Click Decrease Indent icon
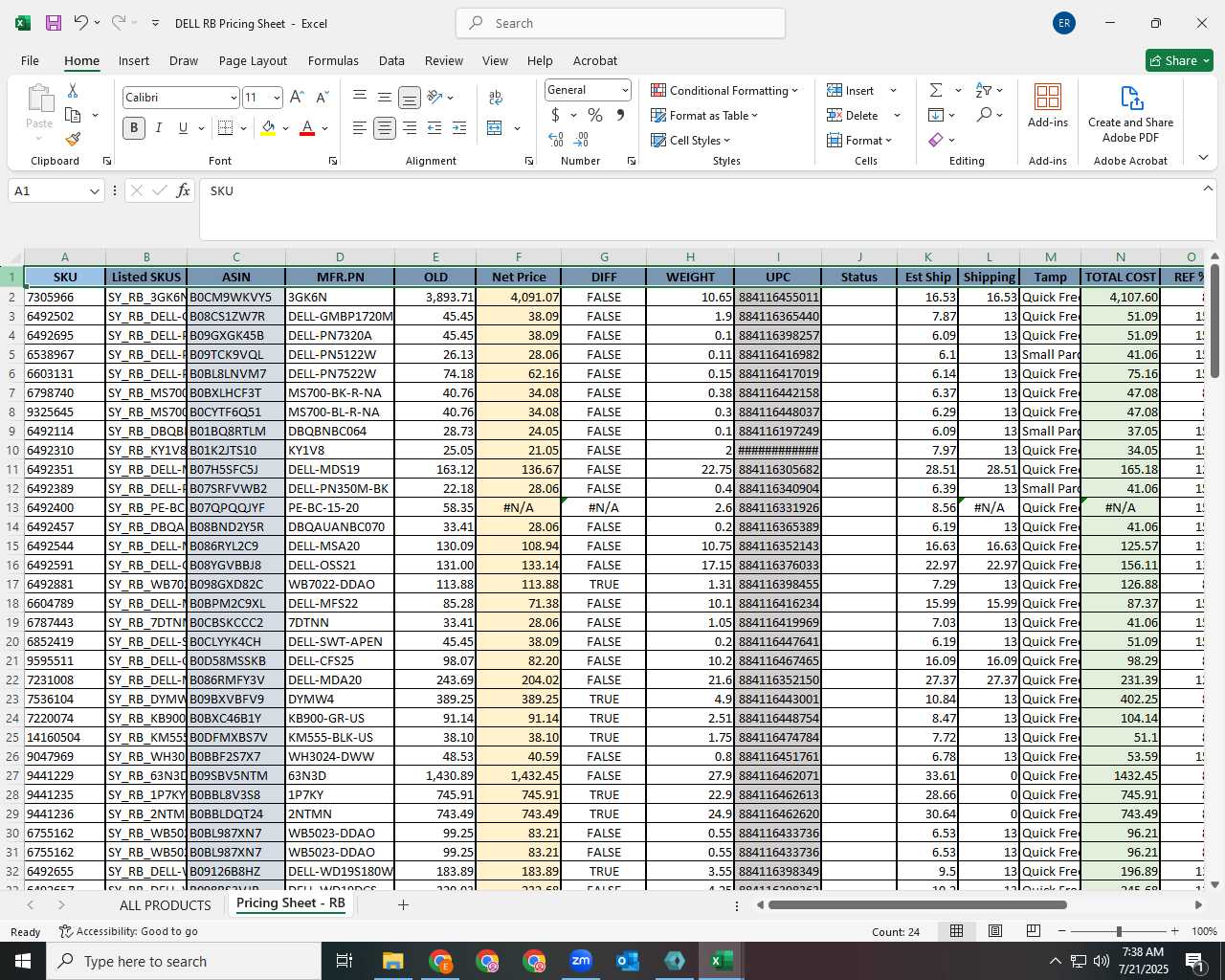 pos(434,127)
